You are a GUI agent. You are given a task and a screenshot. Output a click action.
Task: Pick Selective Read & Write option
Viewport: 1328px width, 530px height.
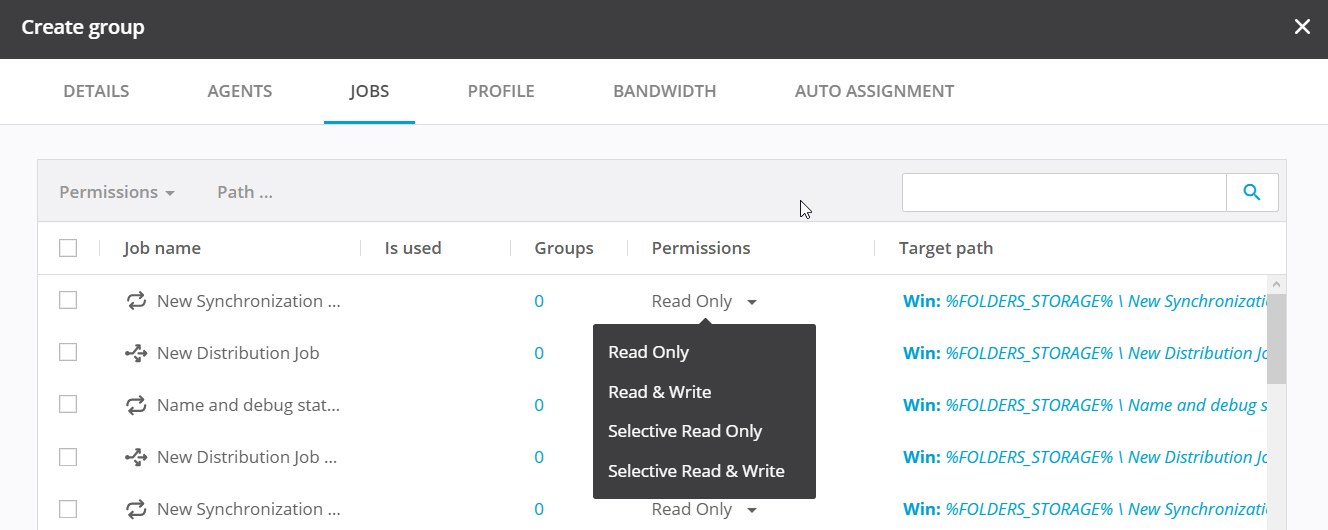pos(696,471)
